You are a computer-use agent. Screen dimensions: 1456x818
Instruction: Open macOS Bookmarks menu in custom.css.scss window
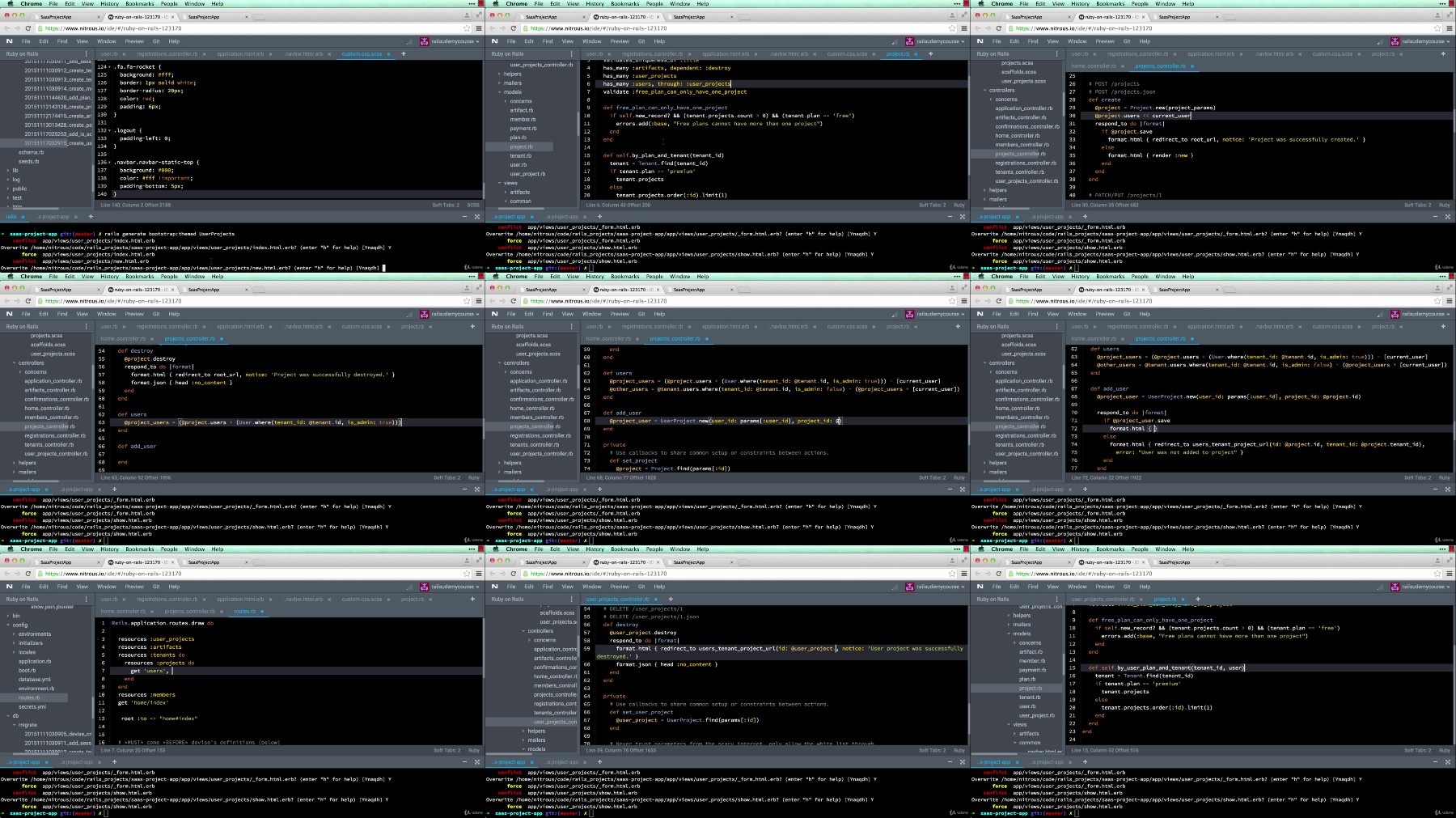140,3
